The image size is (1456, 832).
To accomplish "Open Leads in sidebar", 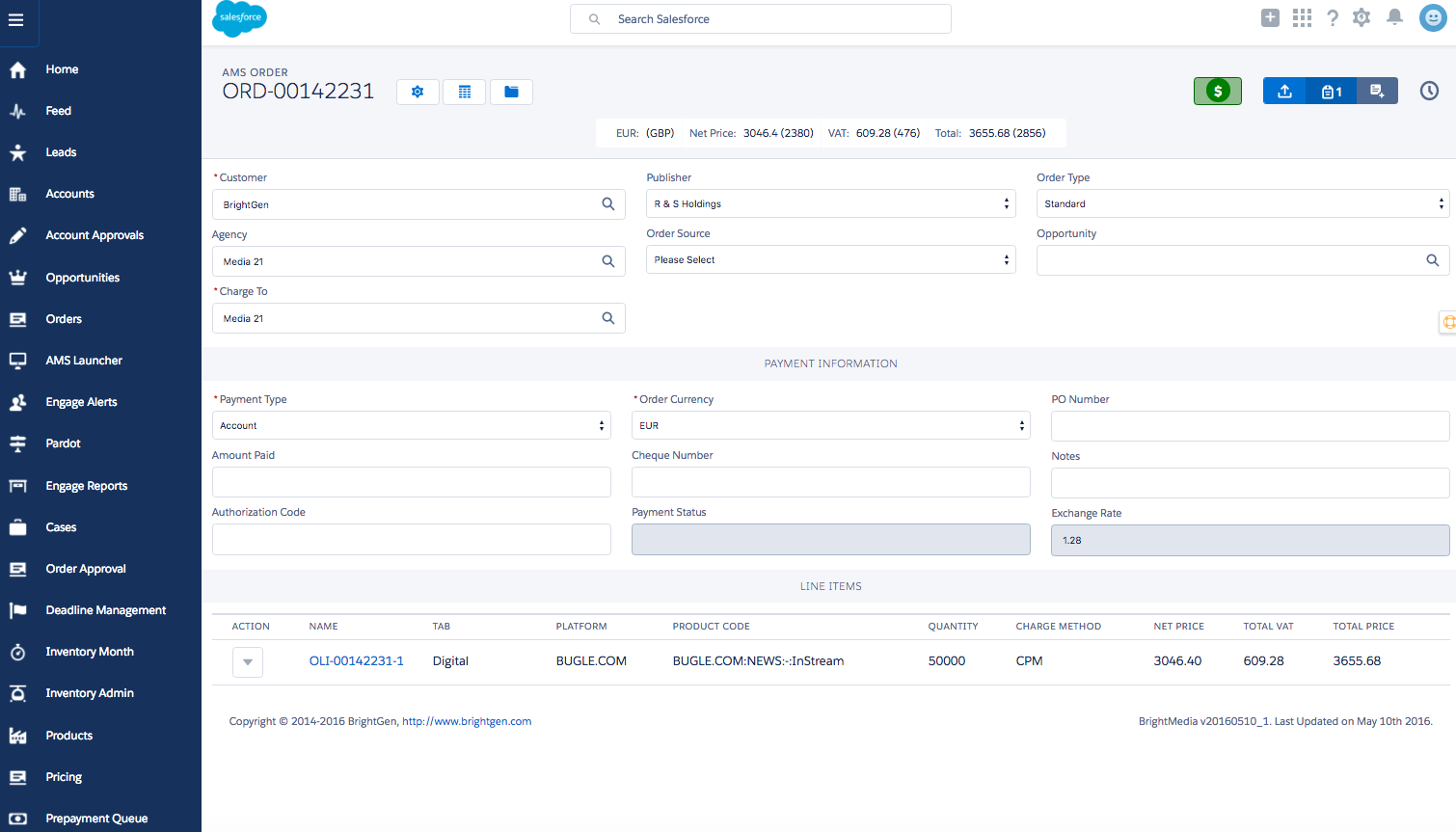I will (x=61, y=152).
